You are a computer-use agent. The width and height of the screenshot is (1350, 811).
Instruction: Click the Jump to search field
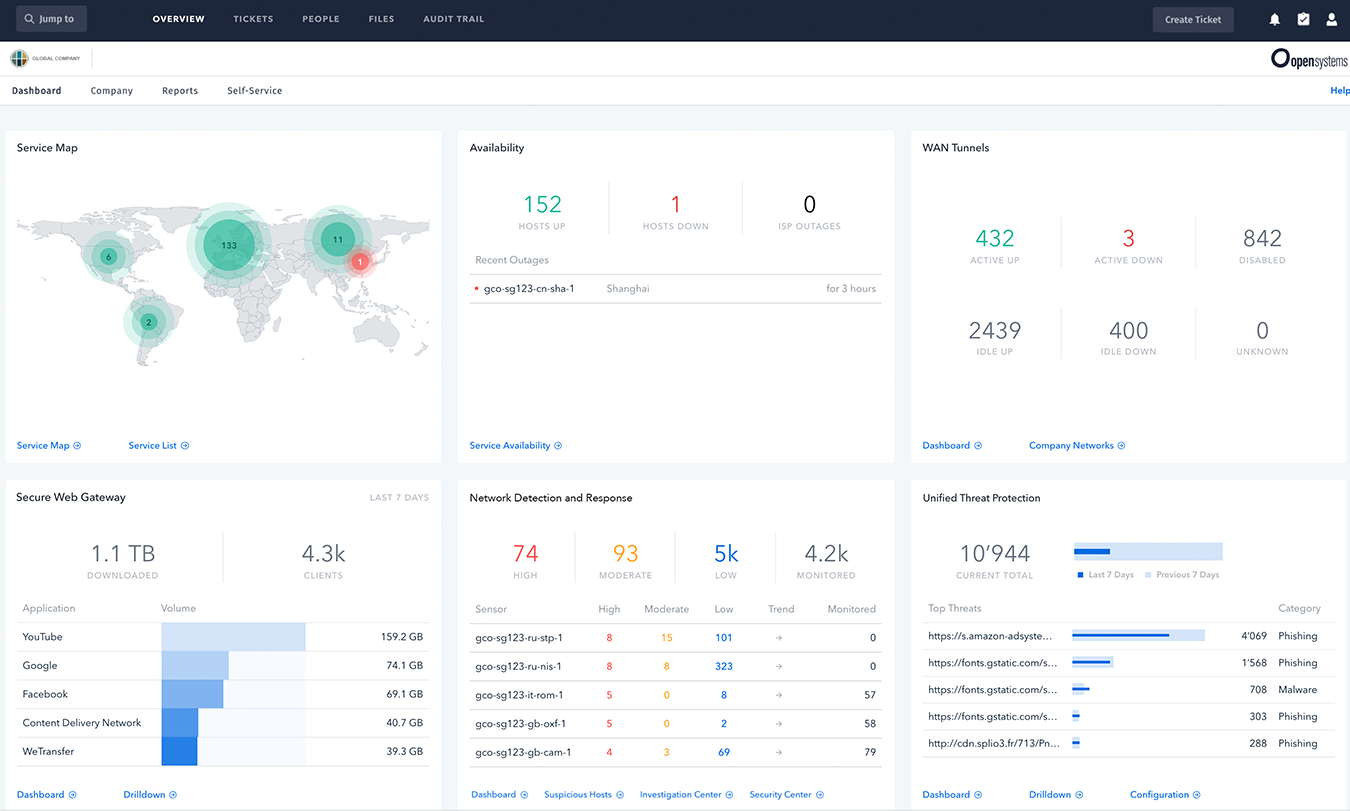(x=51, y=19)
